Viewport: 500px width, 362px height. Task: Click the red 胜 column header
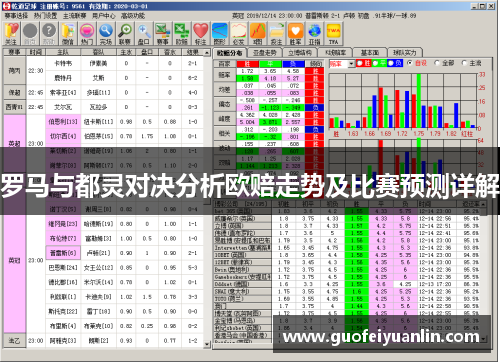click(247, 64)
